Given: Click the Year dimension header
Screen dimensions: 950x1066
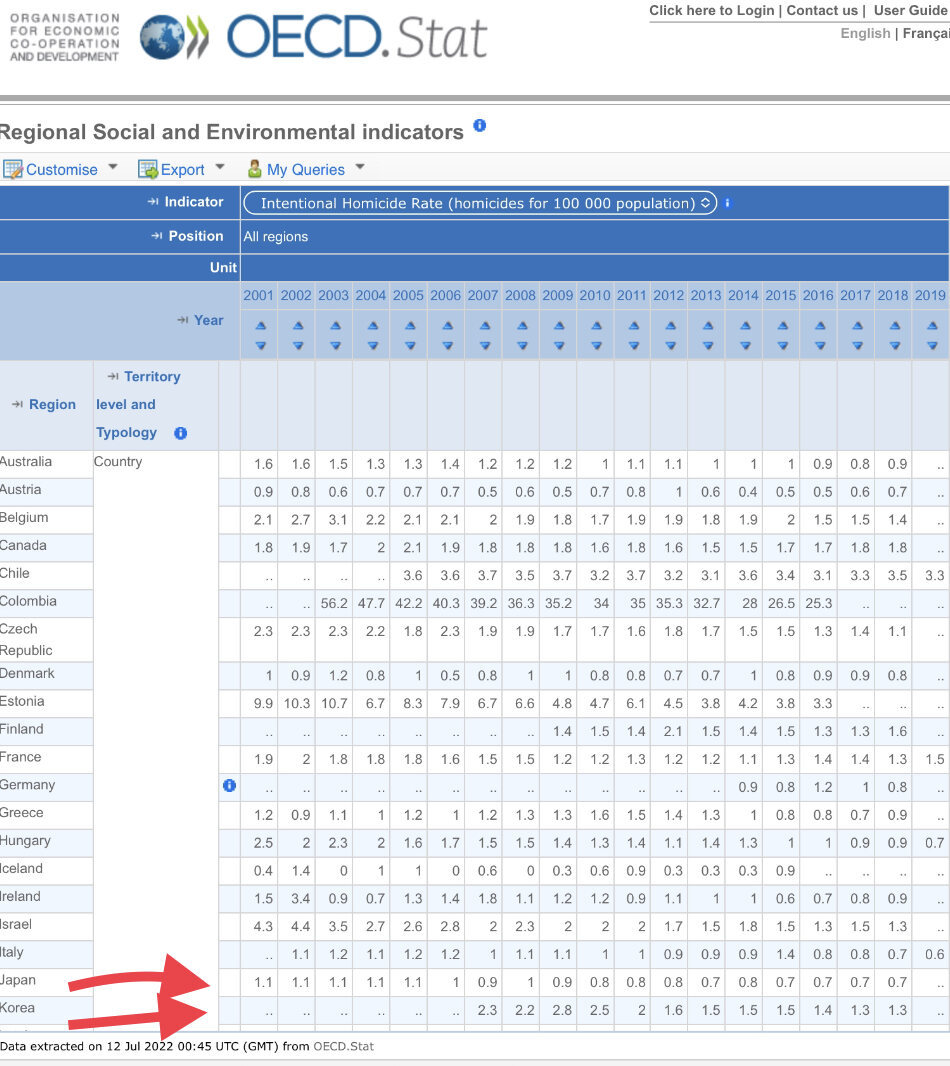Looking at the screenshot, I should pos(208,320).
